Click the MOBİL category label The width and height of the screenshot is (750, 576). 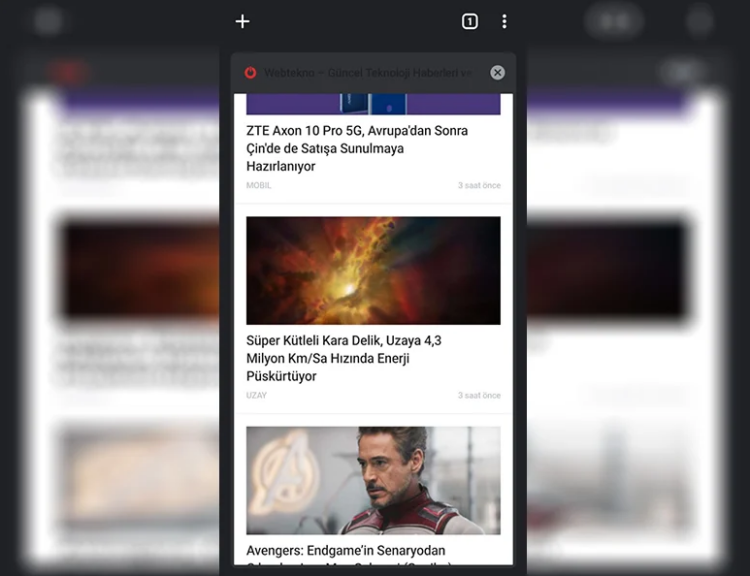click(x=259, y=185)
